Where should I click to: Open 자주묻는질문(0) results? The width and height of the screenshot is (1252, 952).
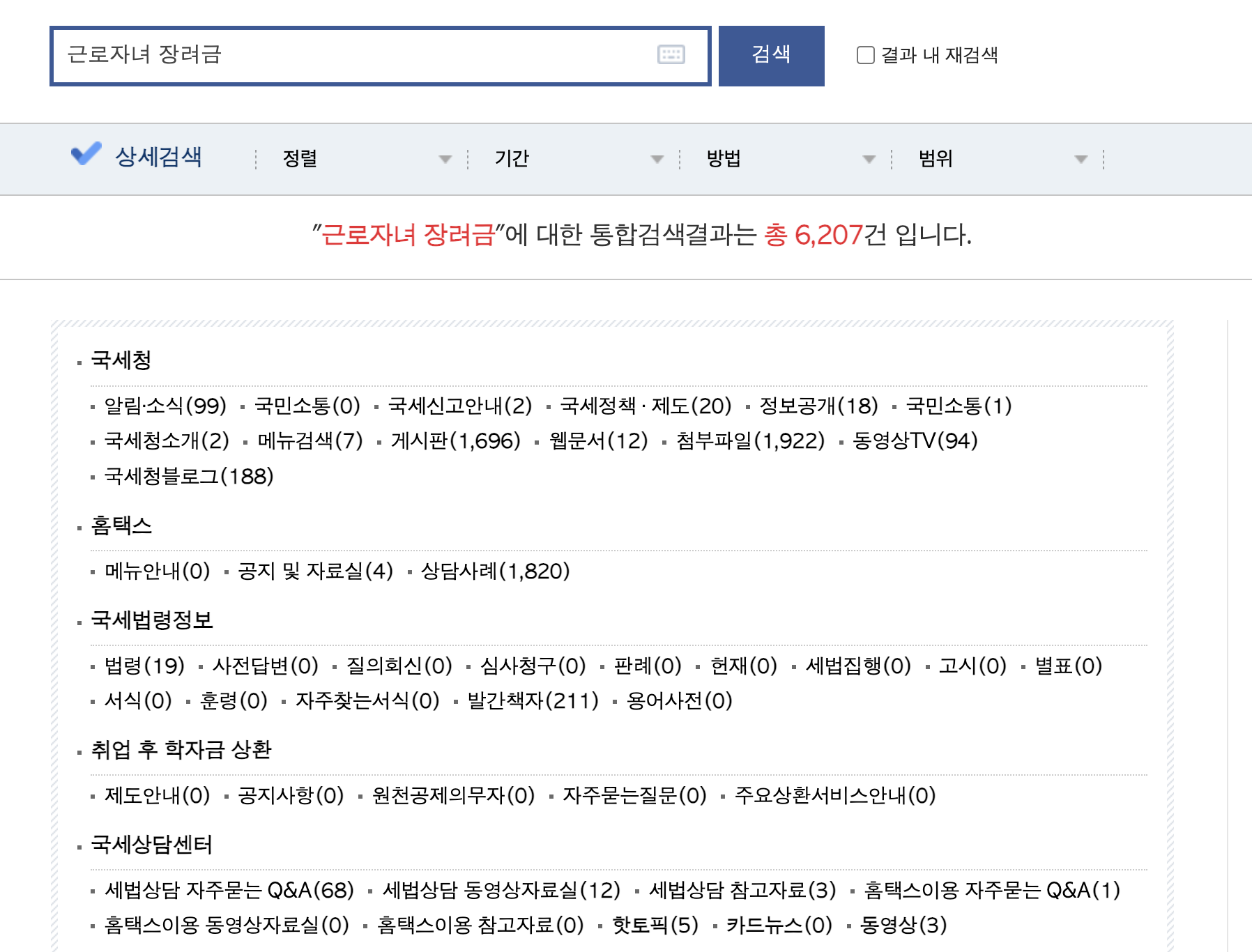[635, 795]
